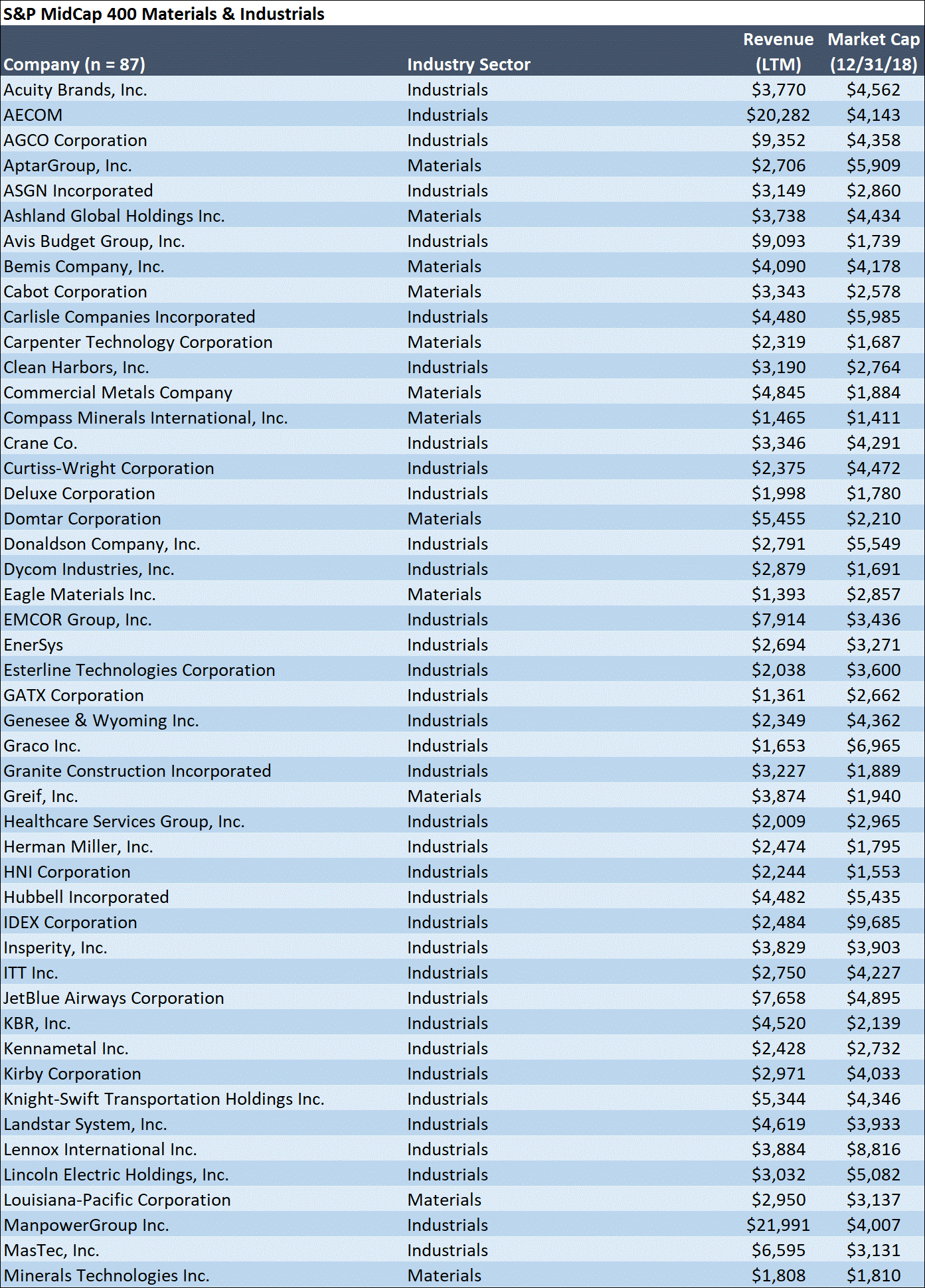This screenshot has width=925, height=1288.
Task: Click Crane Co. market cap $4,291
Action: [x=874, y=443]
